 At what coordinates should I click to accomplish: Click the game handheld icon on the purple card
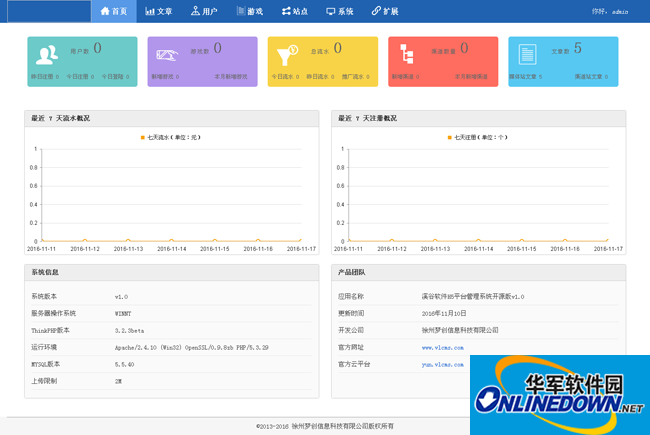click(x=167, y=55)
